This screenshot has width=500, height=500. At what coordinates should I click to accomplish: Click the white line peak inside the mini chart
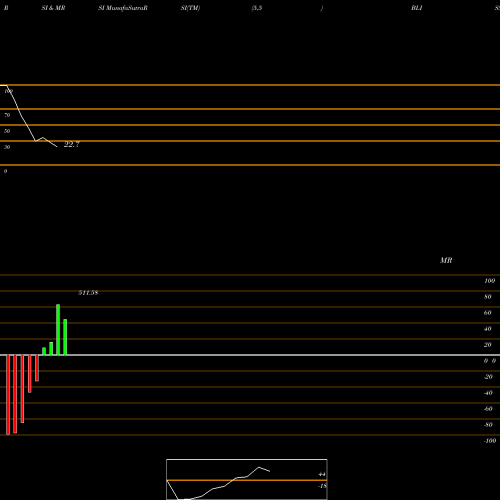(x=259, y=467)
